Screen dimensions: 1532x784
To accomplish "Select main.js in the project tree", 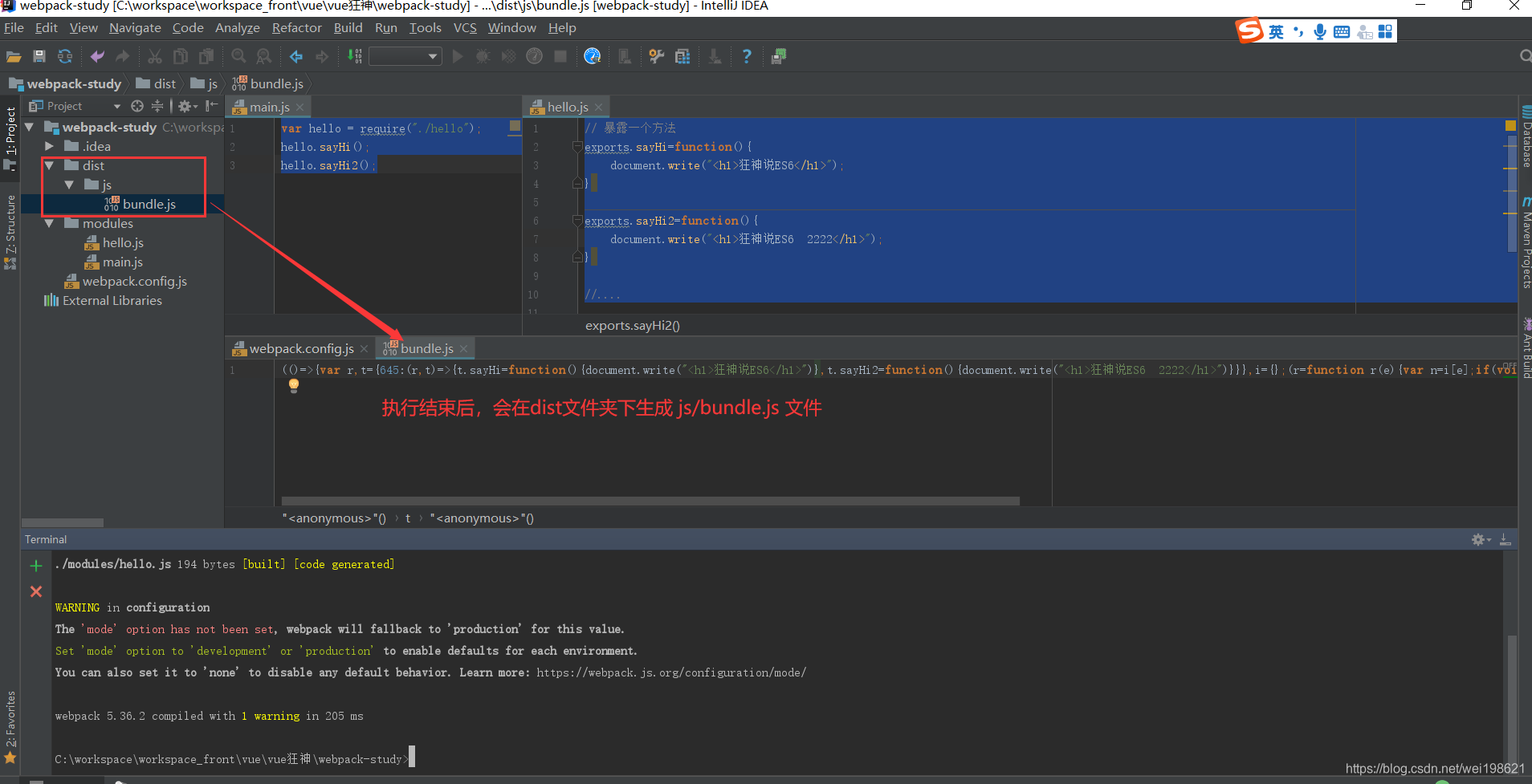I will click(114, 262).
